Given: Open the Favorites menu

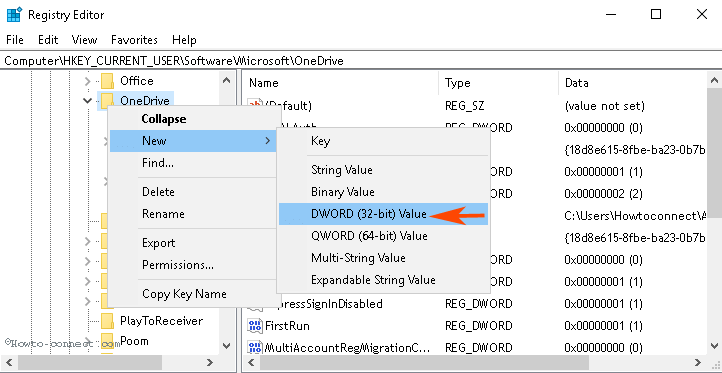Looking at the screenshot, I should pos(134,40).
